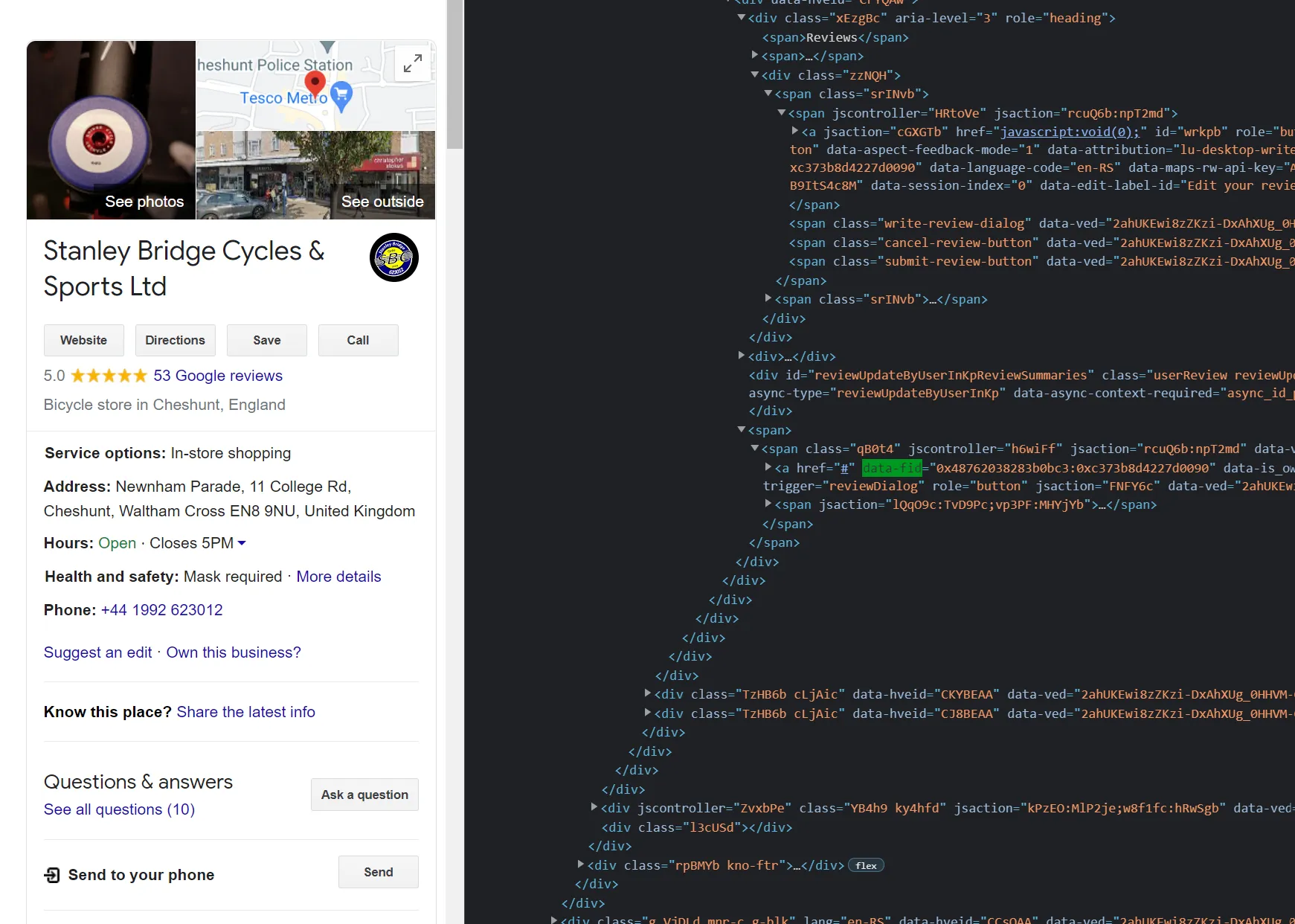Screen dimensions: 1295x924
Task: Open the business Website button
Action: tap(84, 340)
